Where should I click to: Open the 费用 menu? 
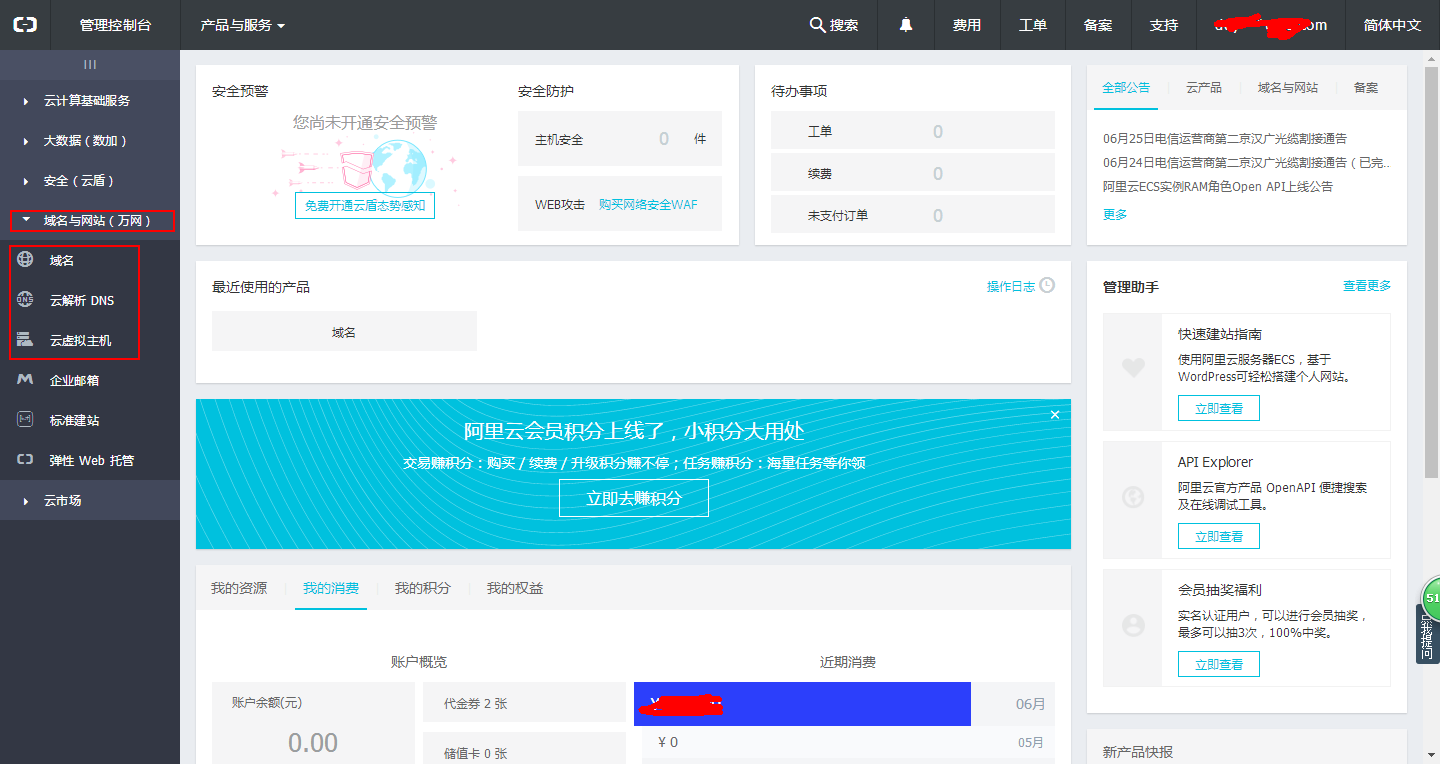tap(967, 25)
